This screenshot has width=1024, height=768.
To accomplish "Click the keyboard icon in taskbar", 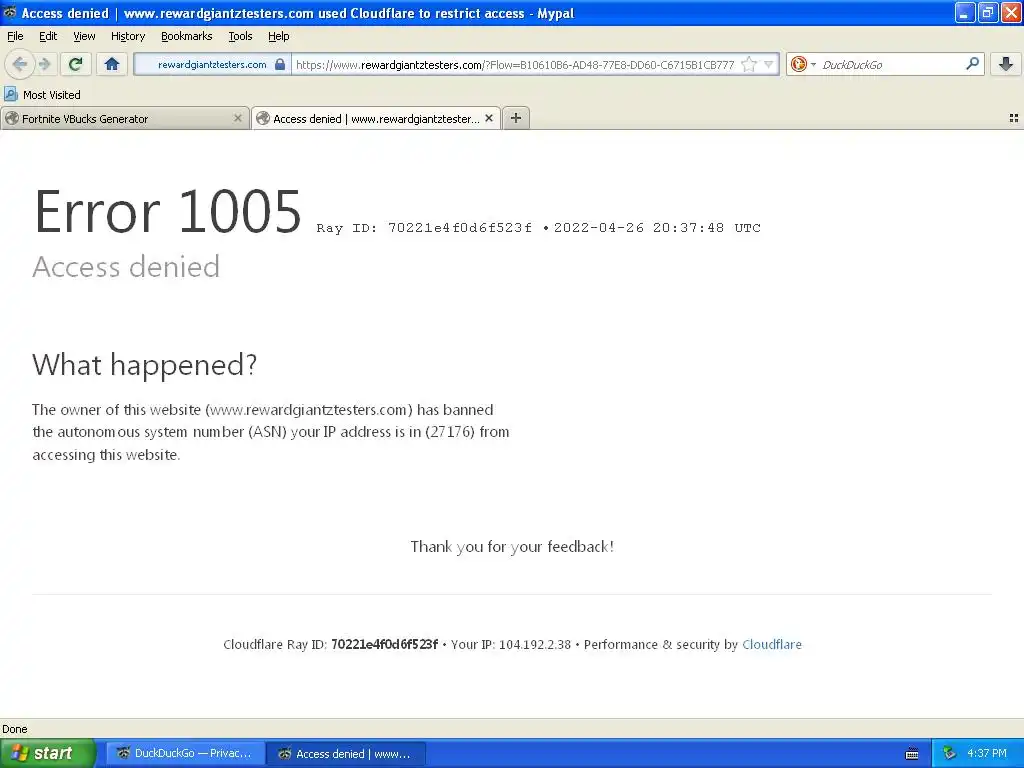I will pos(912,754).
